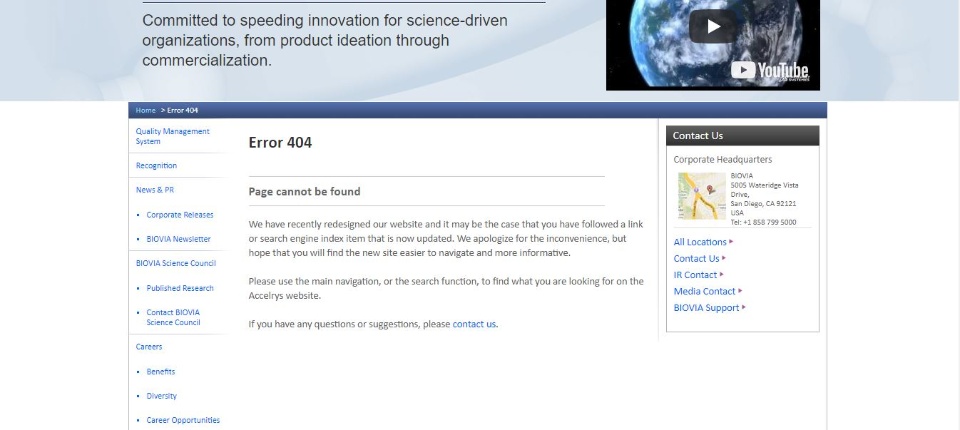Open All Locations link

pos(700,242)
